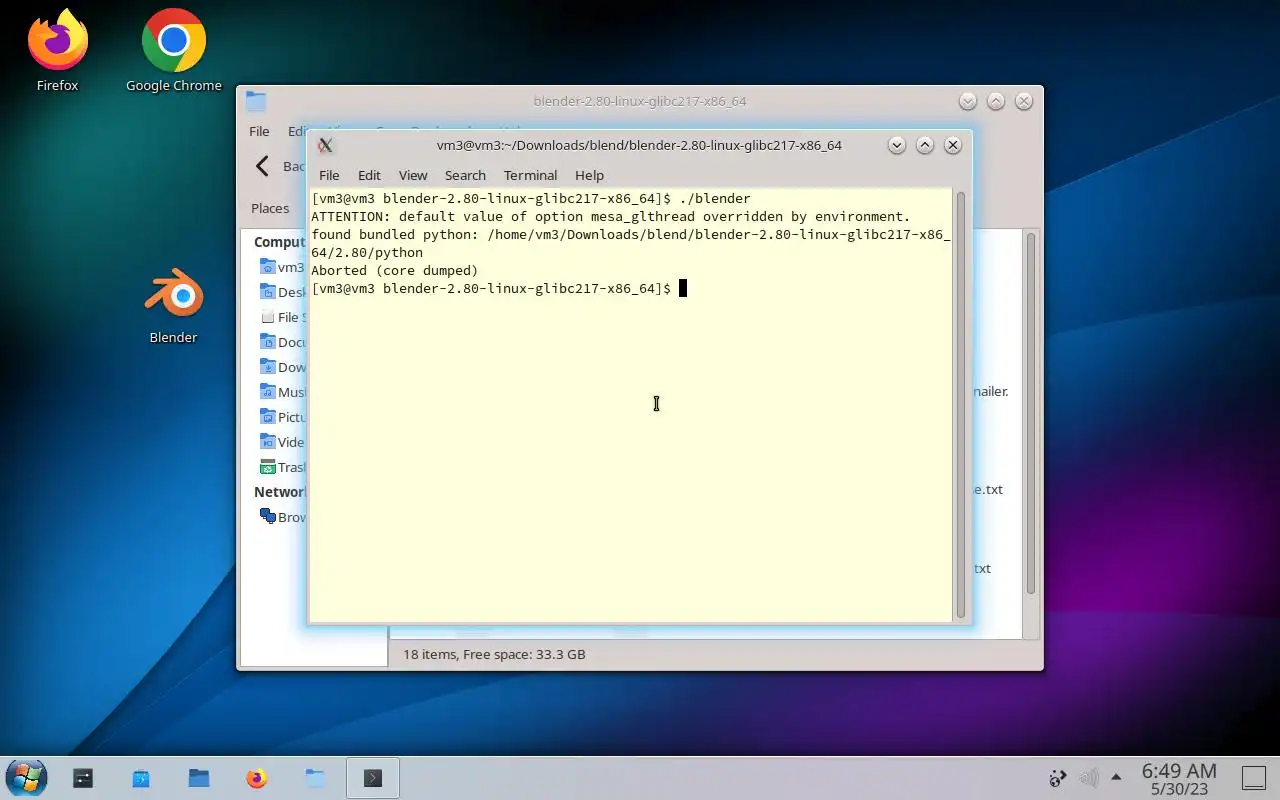Open Pictures in the Places sidebar
1280x800 pixels.
coord(281,417)
